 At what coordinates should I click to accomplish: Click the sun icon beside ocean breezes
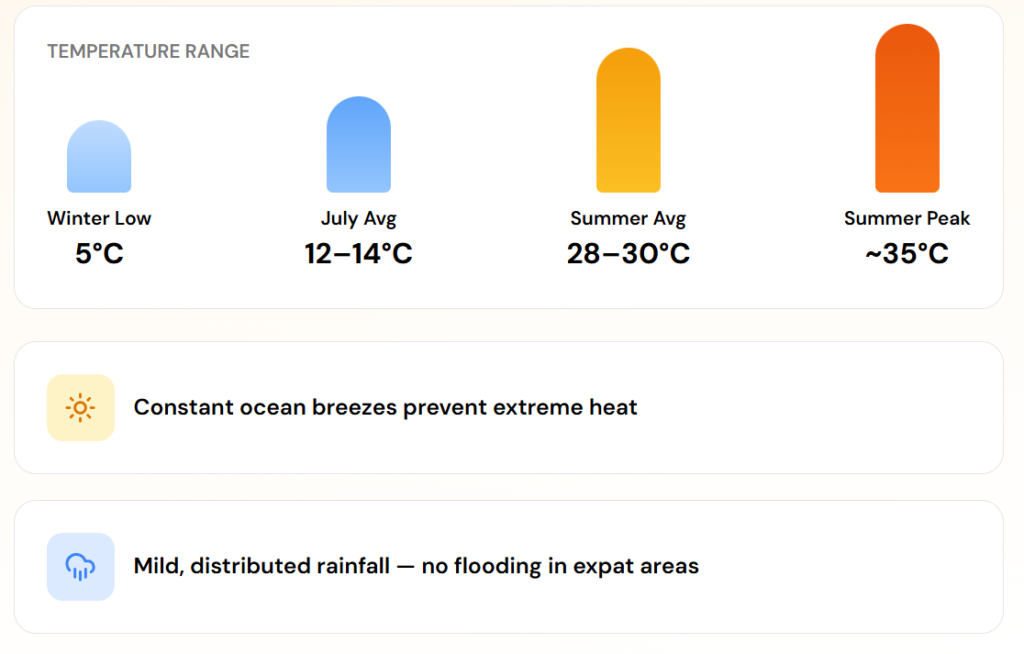pos(80,408)
